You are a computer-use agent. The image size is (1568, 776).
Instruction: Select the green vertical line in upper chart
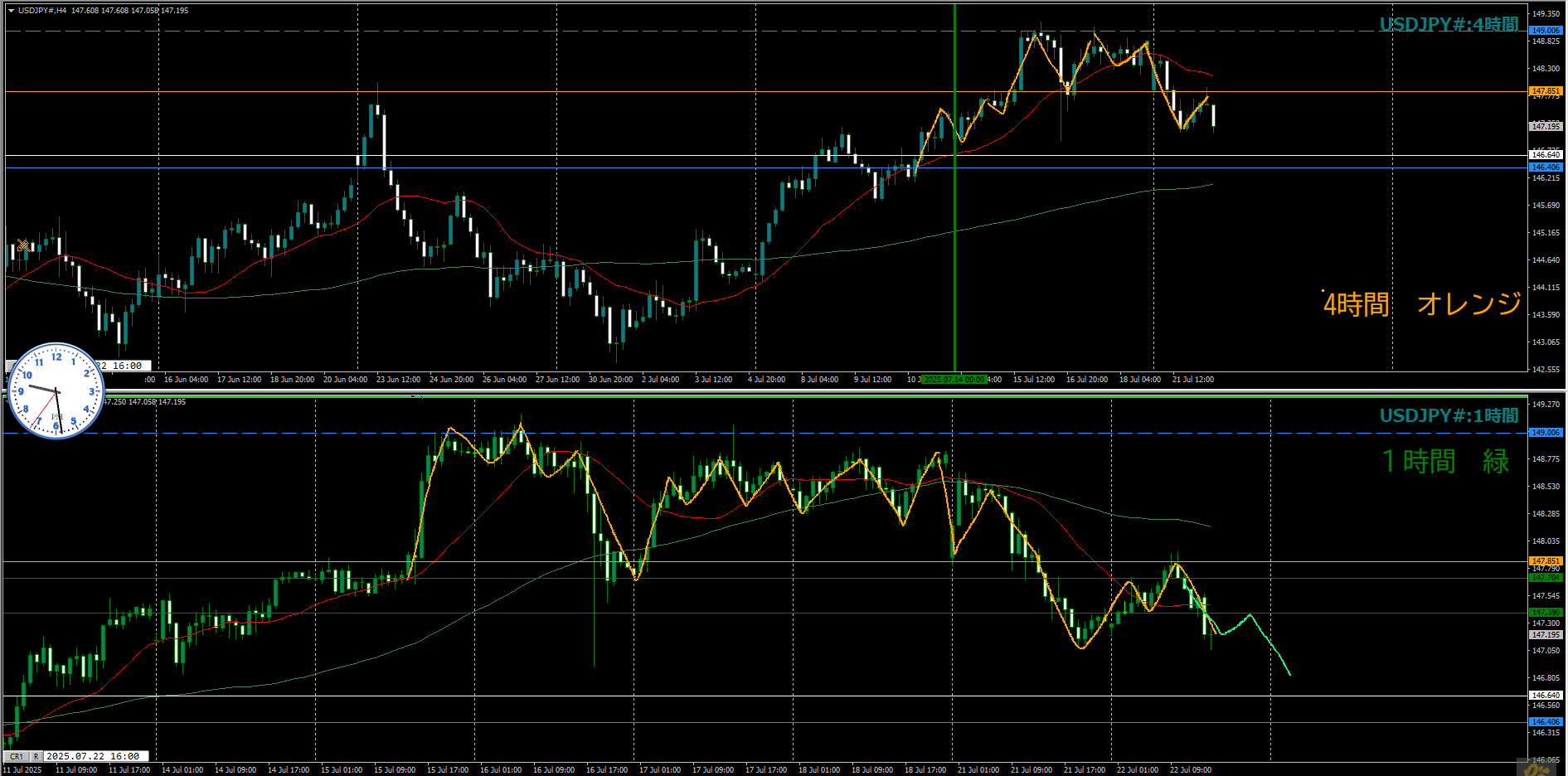954,249
